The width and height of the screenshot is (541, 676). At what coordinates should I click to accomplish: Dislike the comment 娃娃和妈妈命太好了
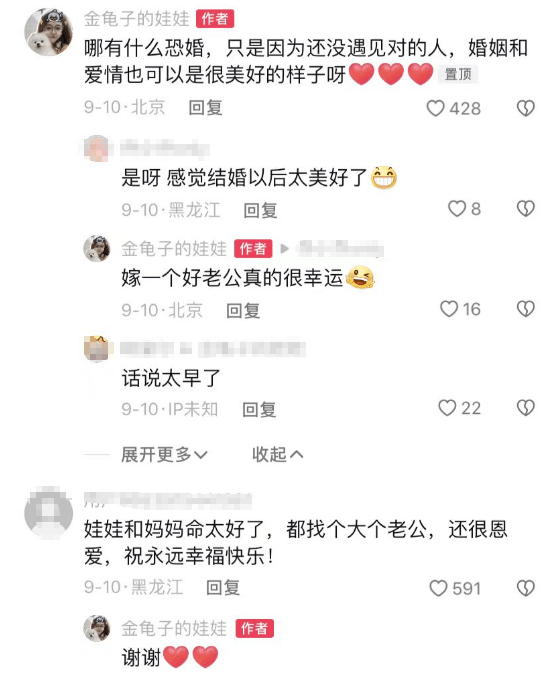coord(525,588)
